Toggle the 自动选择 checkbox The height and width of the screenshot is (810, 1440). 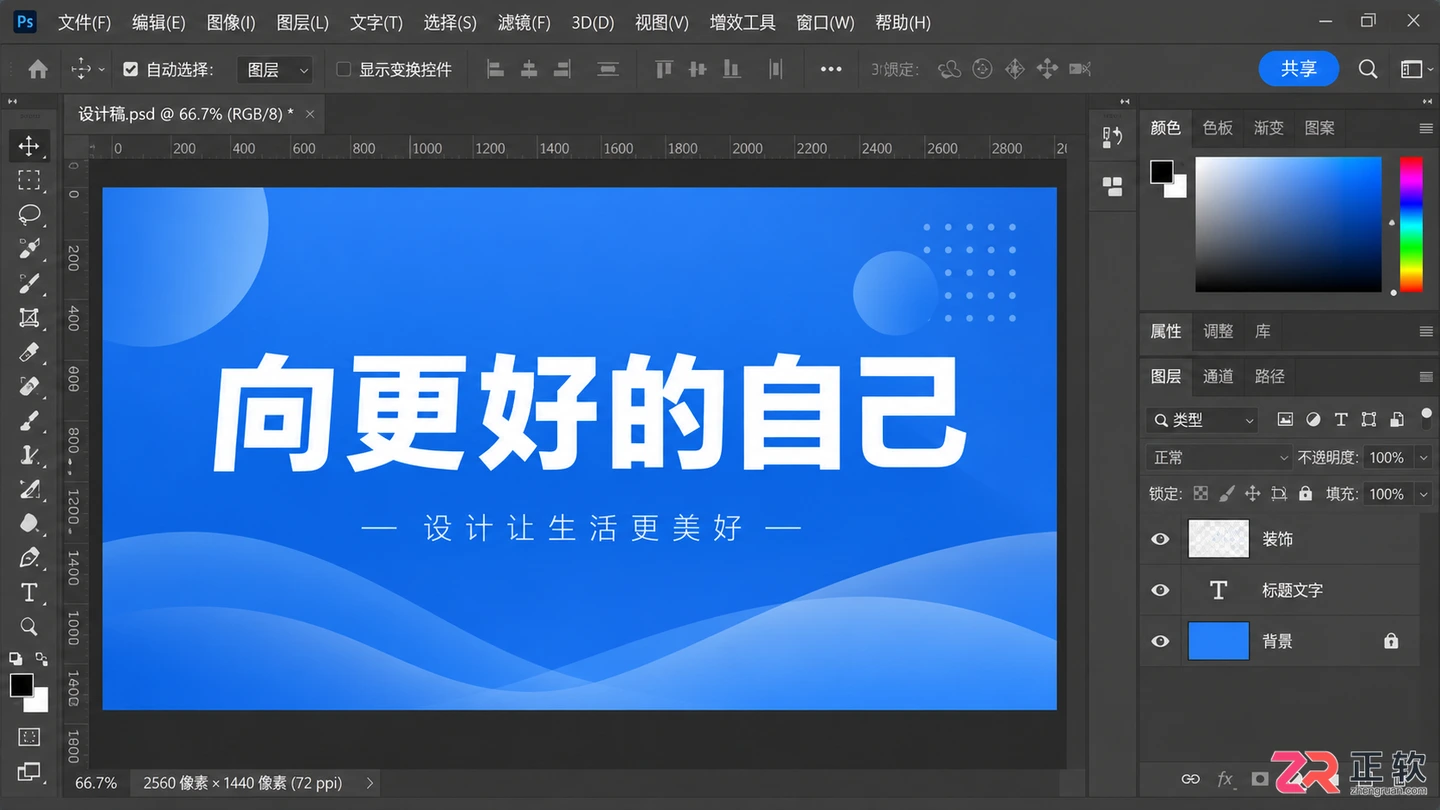pyautogui.click(x=130, y=69)
